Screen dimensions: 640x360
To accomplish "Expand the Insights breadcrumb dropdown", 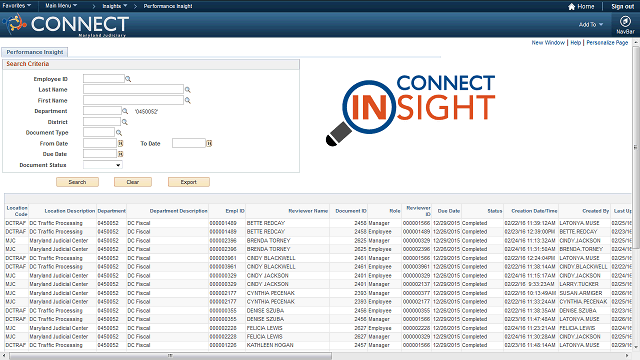I will click(115, 6).
